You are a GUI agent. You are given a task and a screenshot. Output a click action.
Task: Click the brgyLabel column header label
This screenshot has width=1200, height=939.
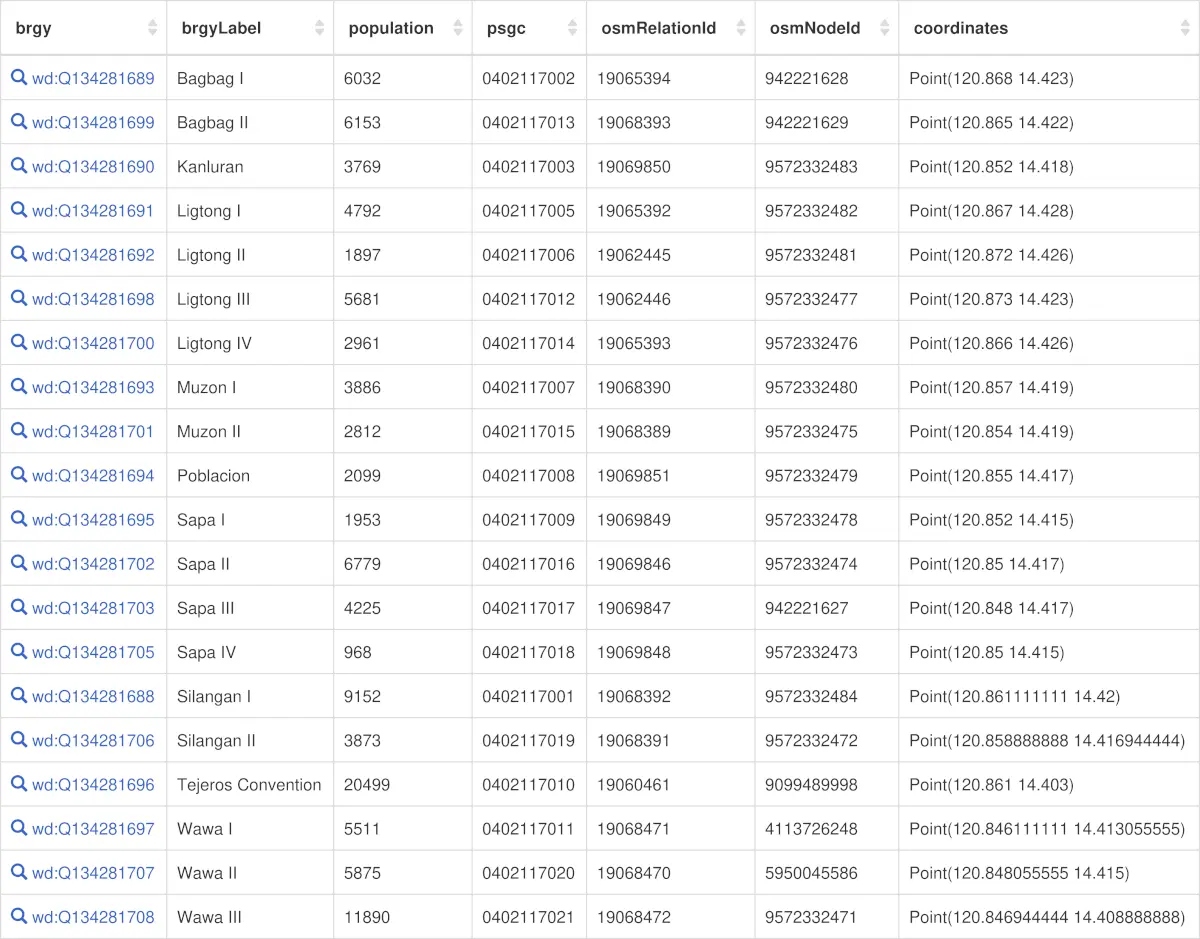coord(221,28)
